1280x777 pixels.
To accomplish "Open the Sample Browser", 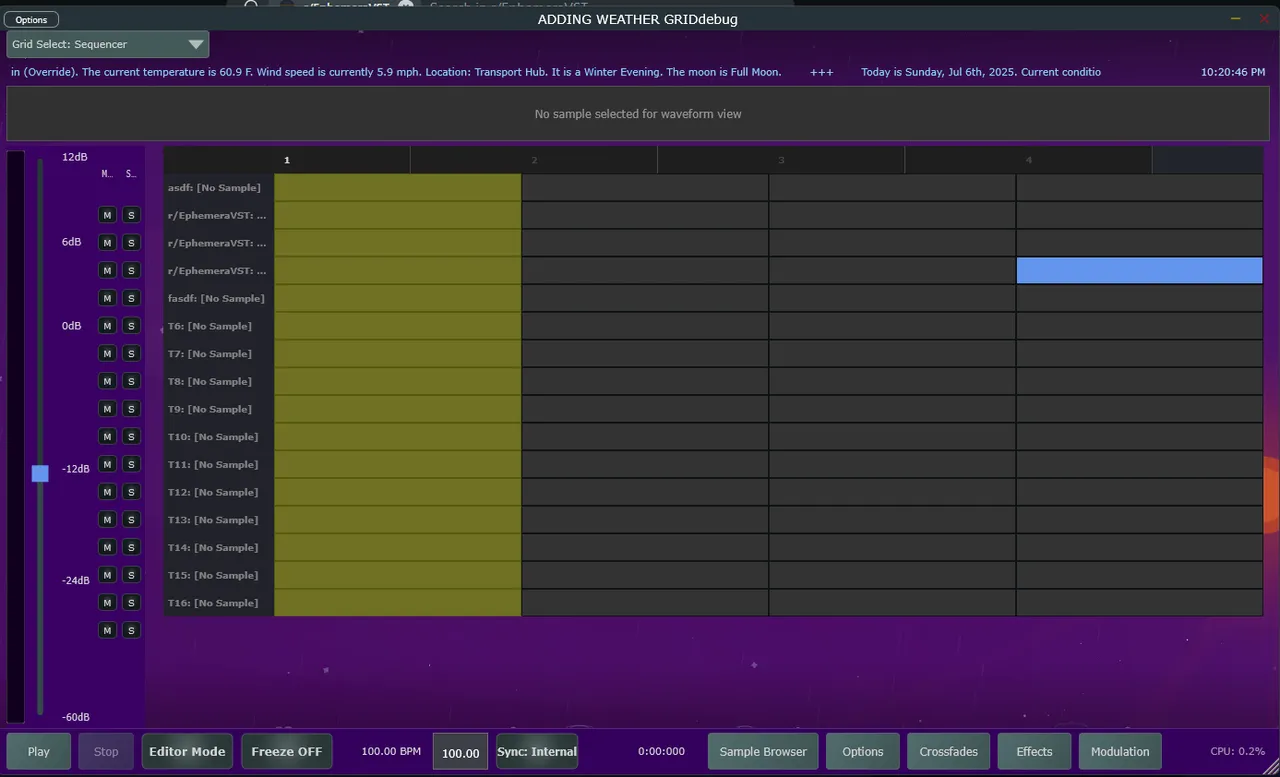I will [762, 751].
